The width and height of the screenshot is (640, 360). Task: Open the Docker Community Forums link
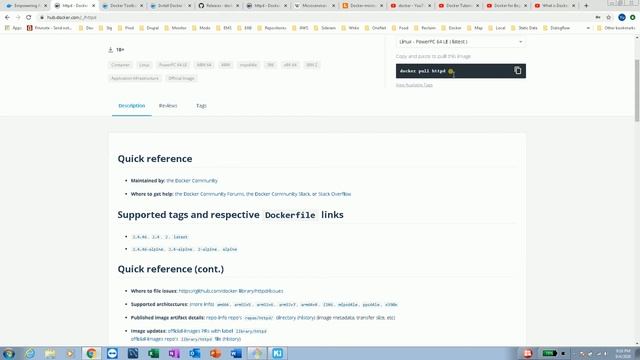tap(209, 194)
